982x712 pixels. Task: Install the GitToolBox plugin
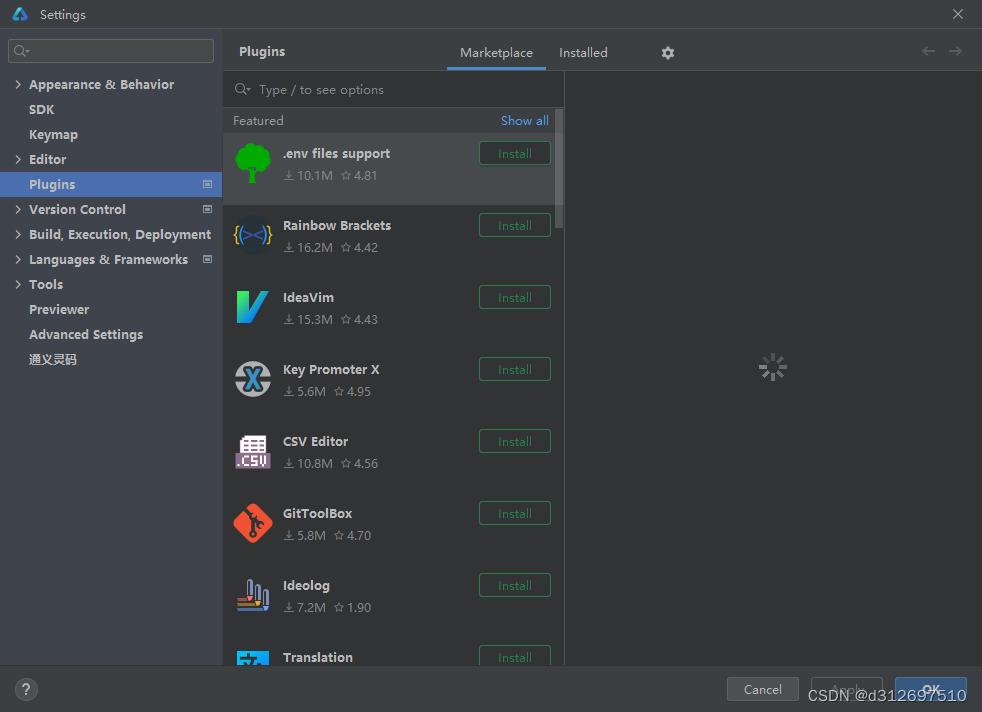515,513
